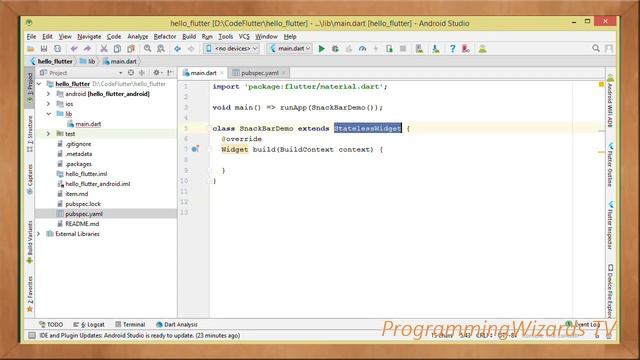Screen dimensions: 640x360
Task: Start debugging with the bug icon
Action: pos(335,49)
